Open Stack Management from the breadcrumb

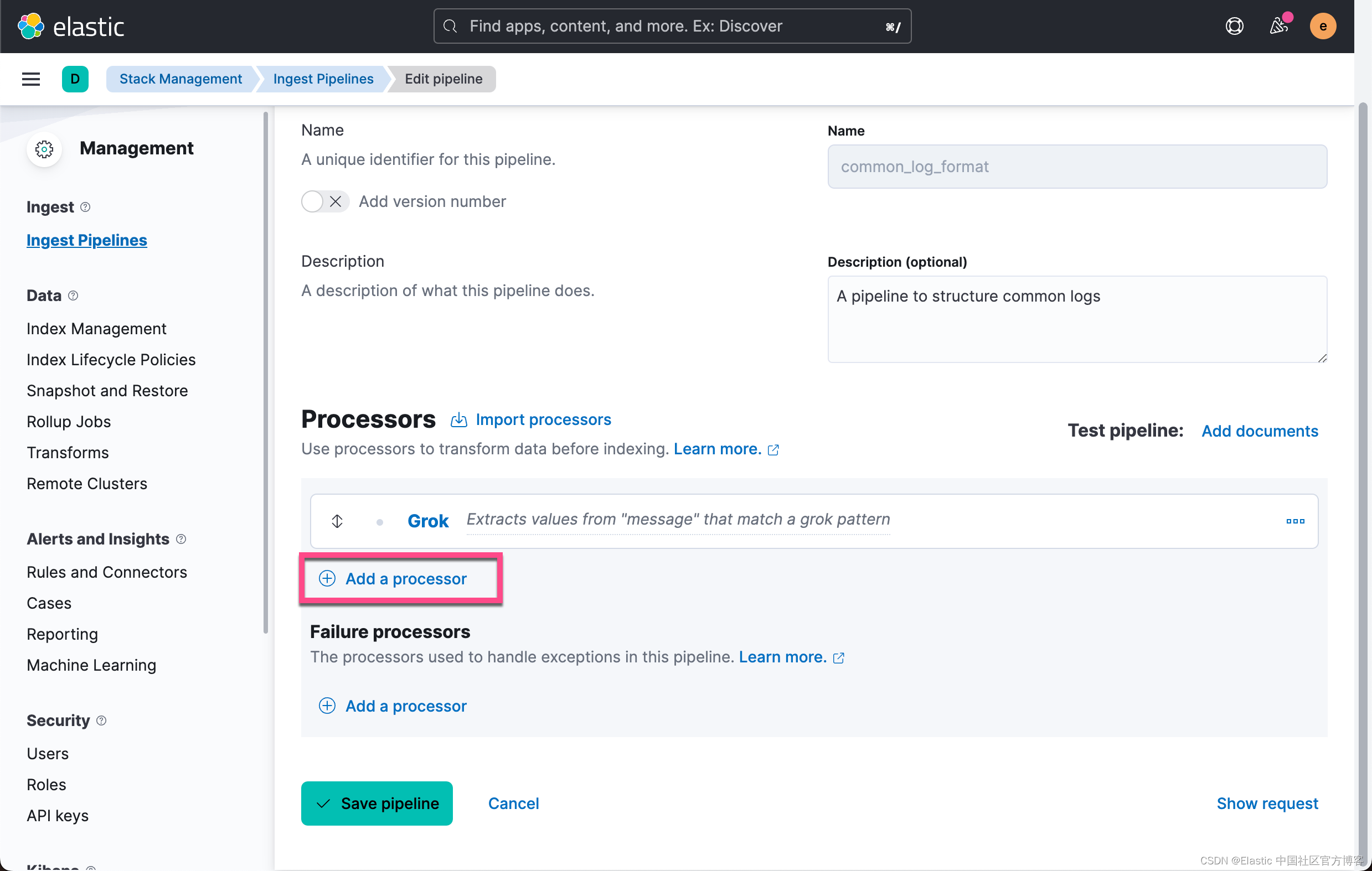click(x=180, y=79)
